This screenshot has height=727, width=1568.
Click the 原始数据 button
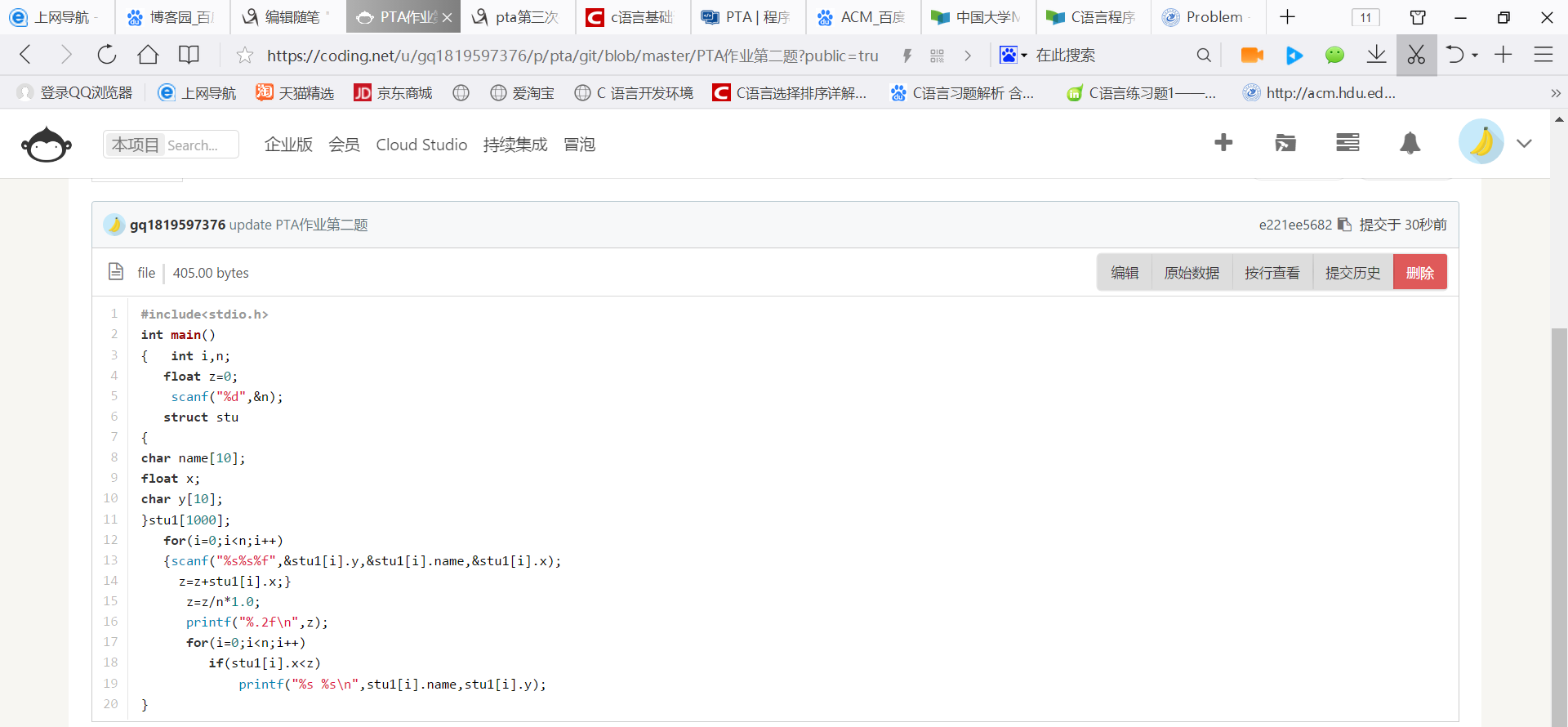point(1192,273)
